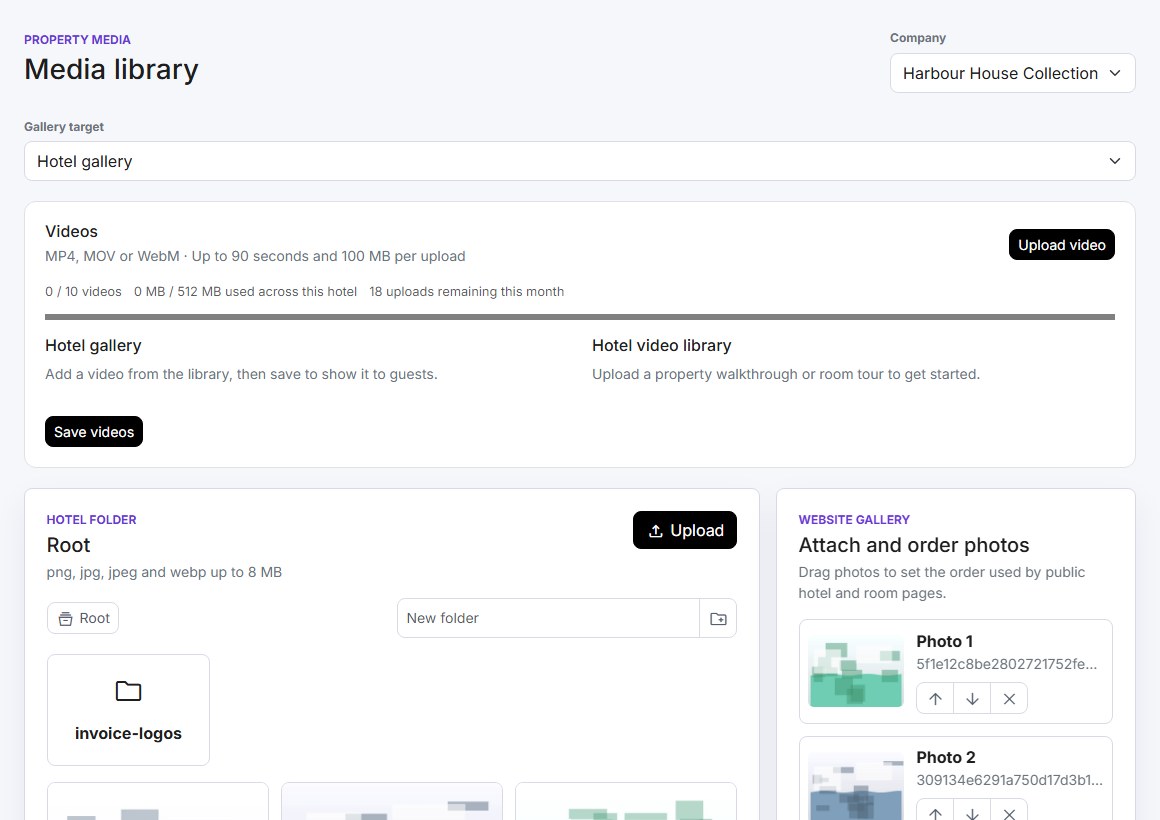Click the Photo 2 filename hash
This screenshot has height=820, width=1160.
click(x=1009, y=780)
